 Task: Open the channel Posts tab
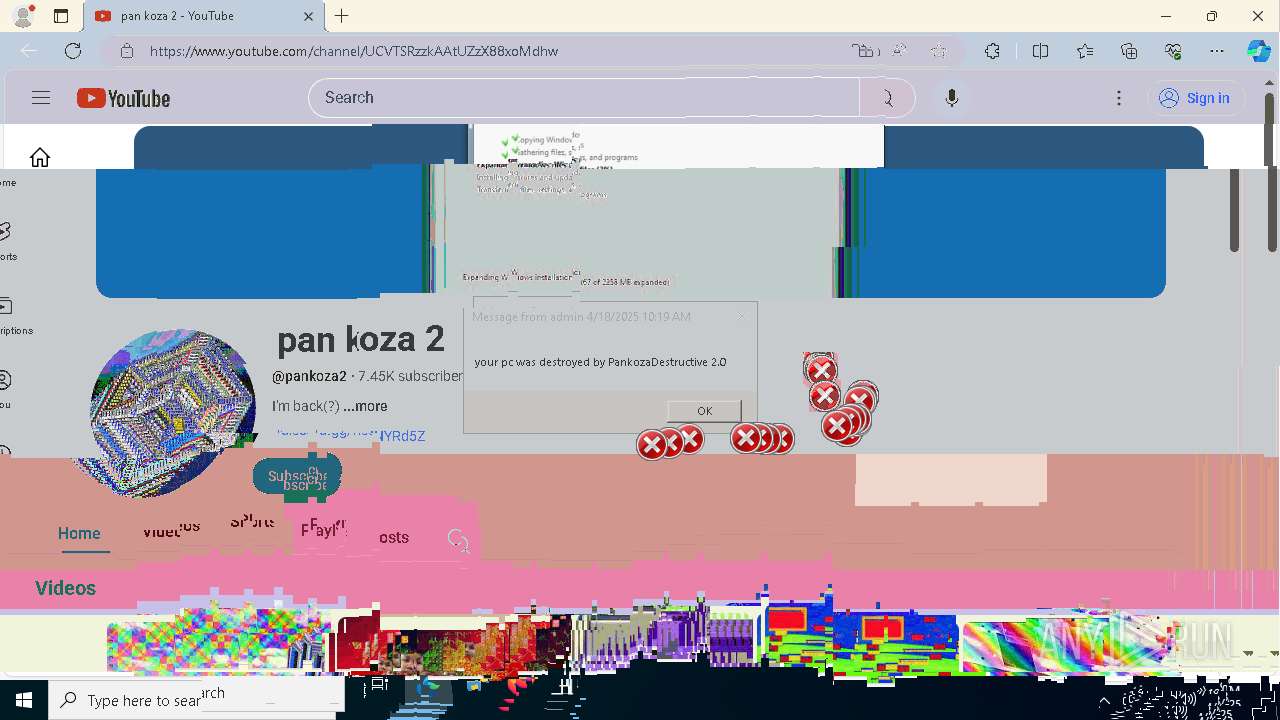coord(393,537)
